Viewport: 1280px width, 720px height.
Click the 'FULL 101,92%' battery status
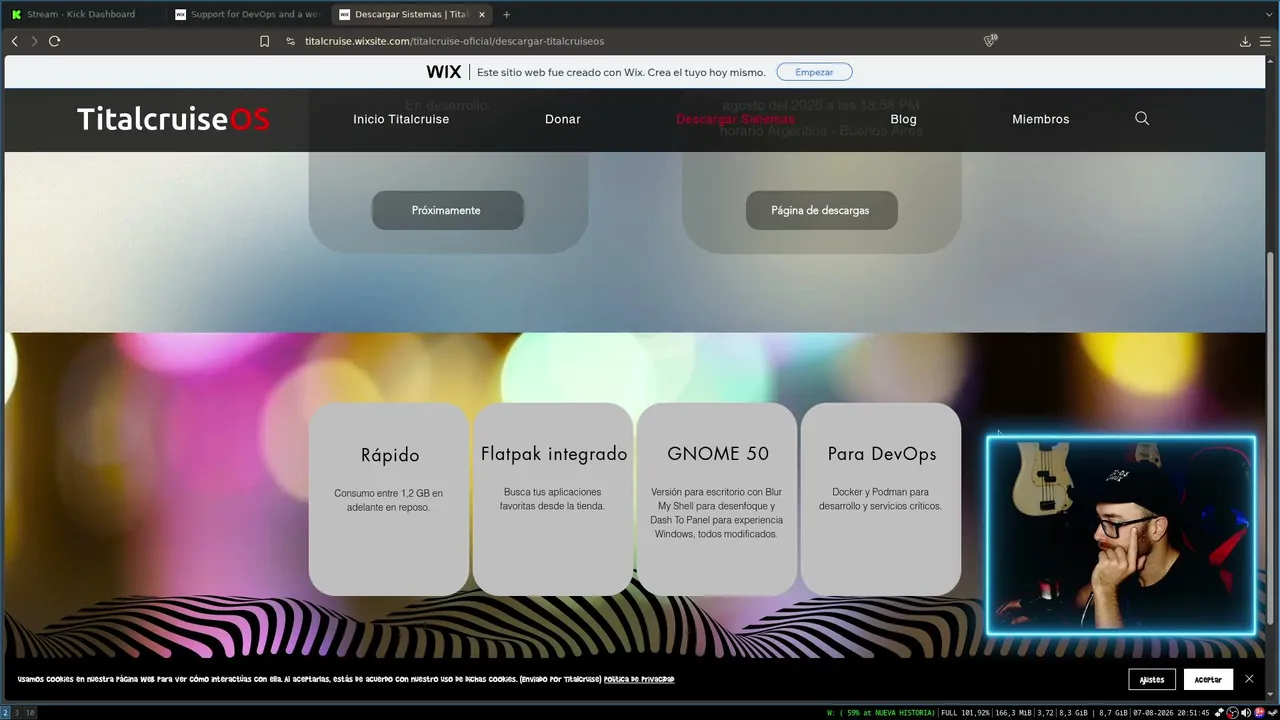pyautogui.click(x=965, y=713)
